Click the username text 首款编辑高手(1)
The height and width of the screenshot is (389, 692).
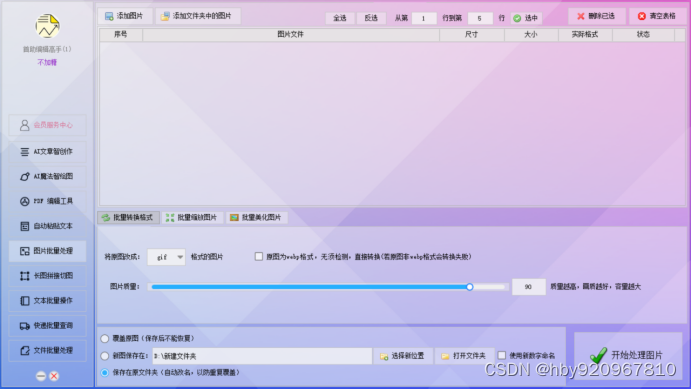pyautogui.click(x=47, y=49)
